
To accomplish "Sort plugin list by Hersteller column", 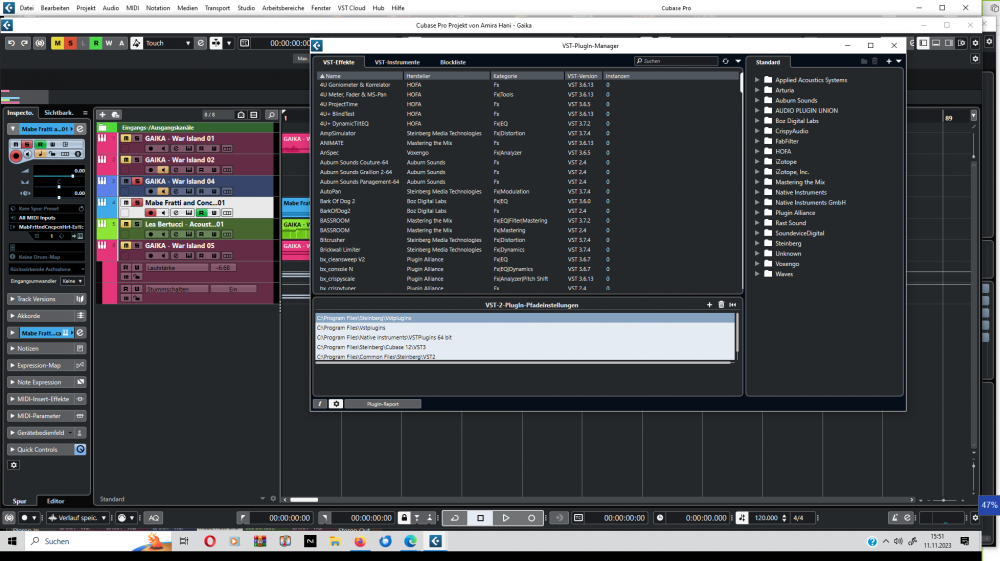I will point(447,76).
